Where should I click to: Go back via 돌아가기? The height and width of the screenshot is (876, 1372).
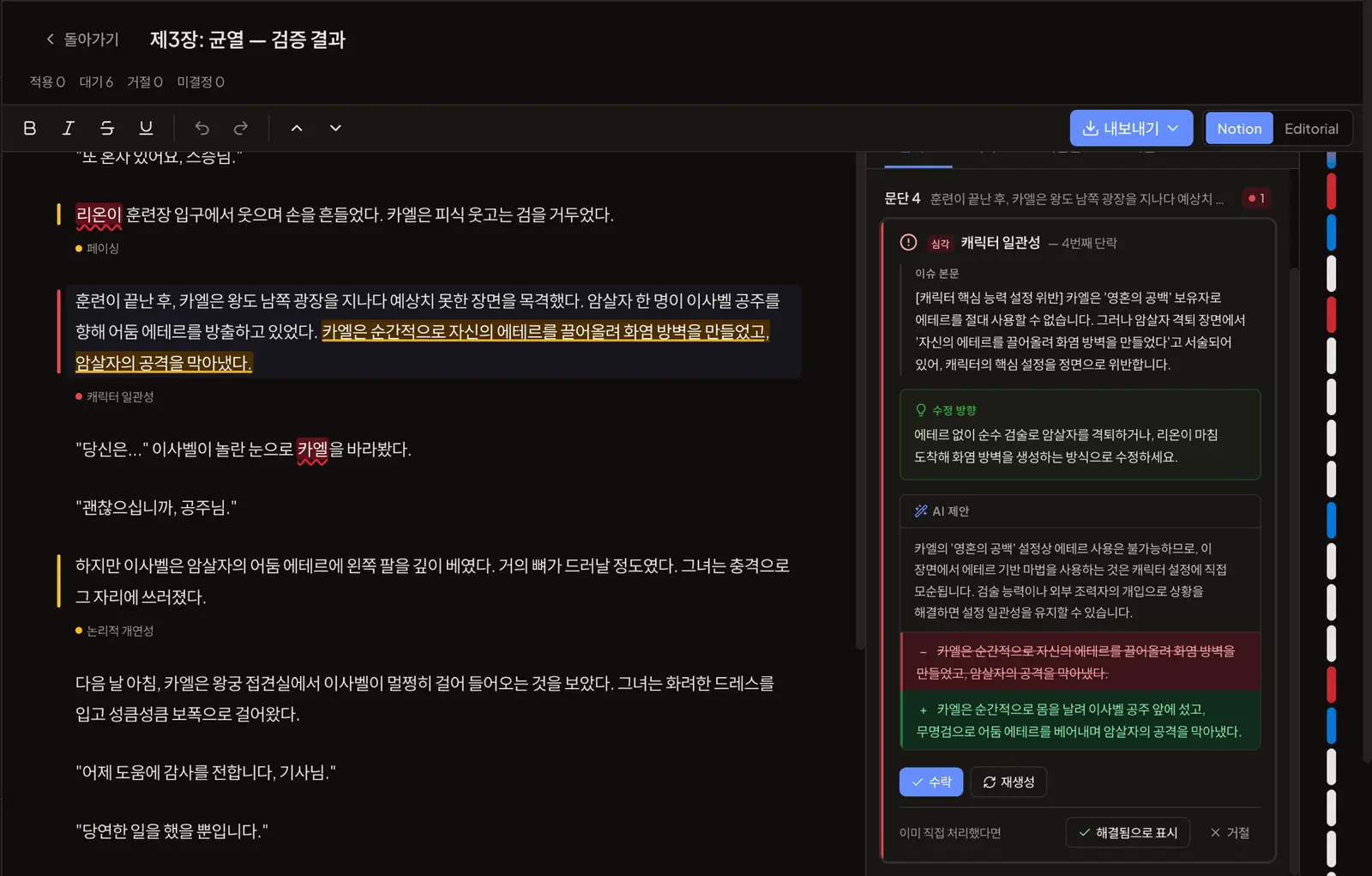pos(82,39)
